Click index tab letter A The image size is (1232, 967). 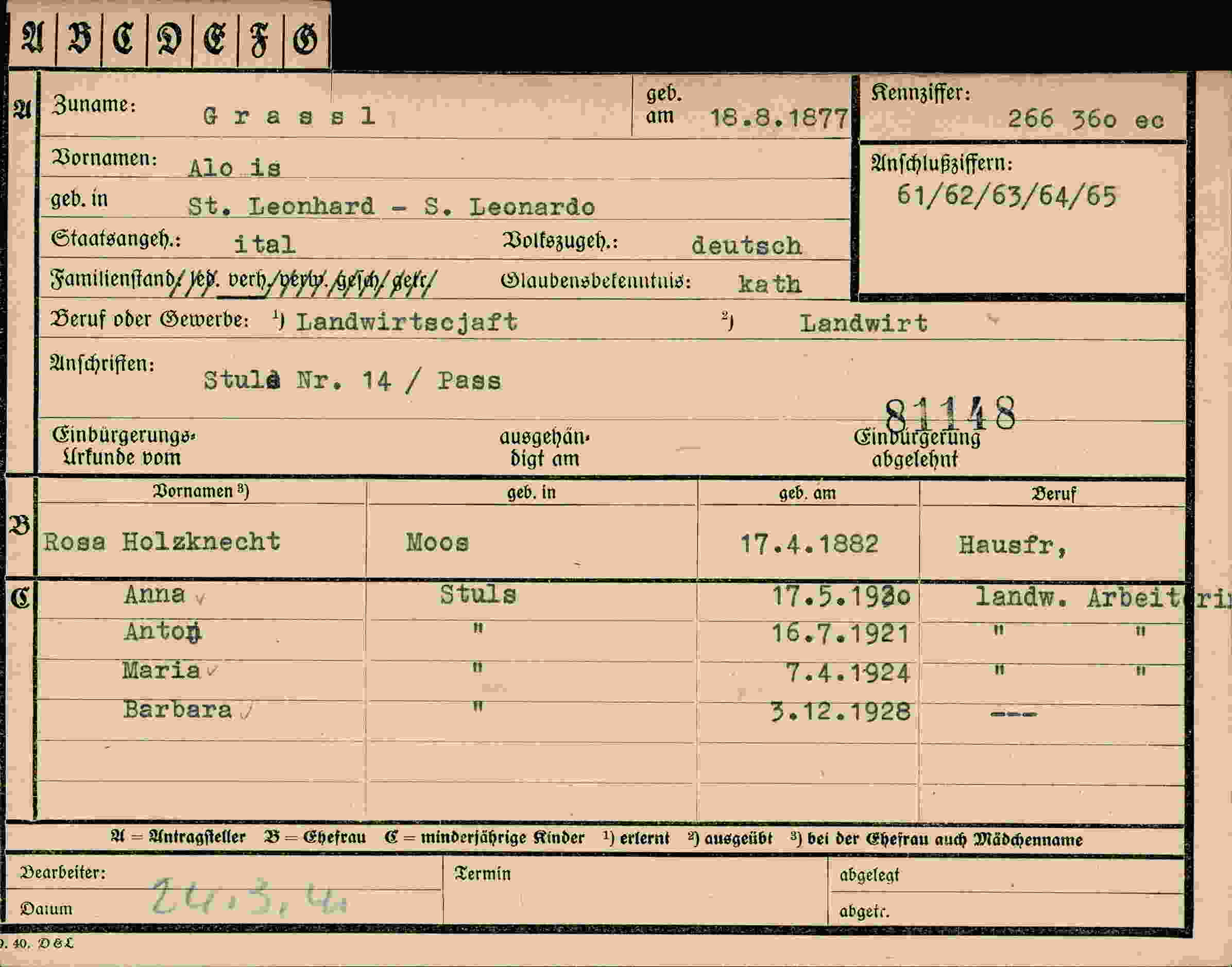(32, 38)
